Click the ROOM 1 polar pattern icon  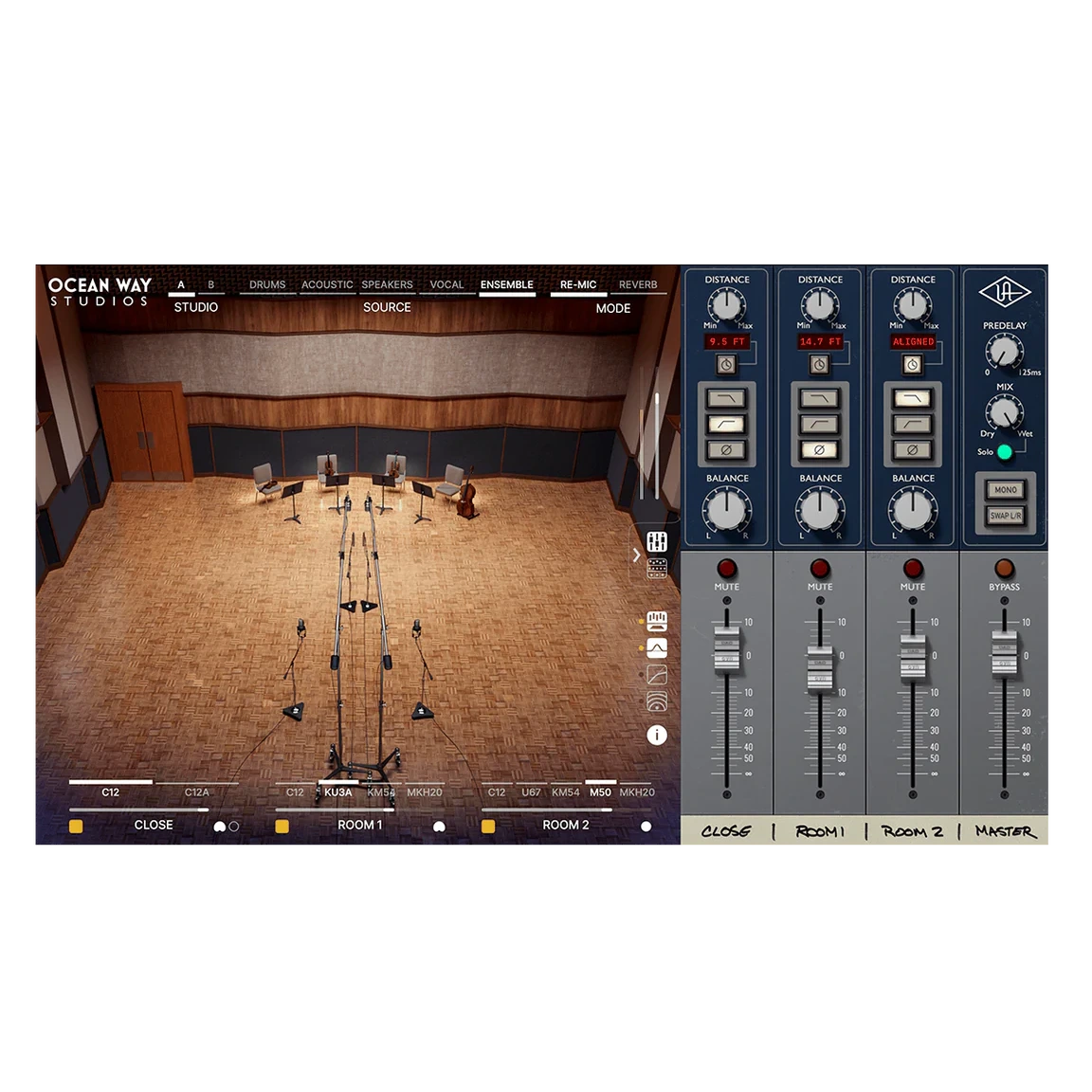click(439, 827)
